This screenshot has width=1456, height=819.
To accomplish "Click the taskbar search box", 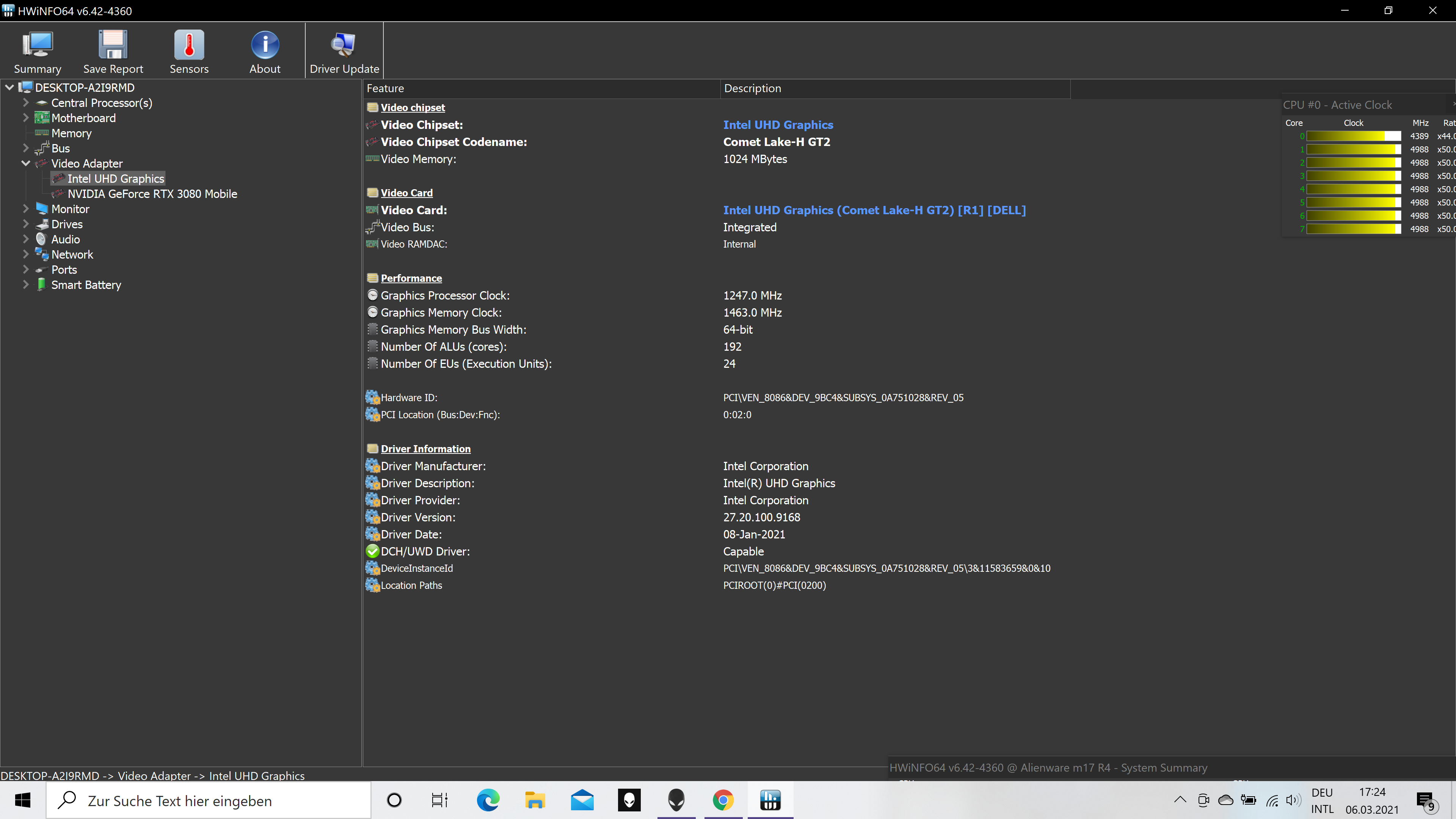I will 209,800.
